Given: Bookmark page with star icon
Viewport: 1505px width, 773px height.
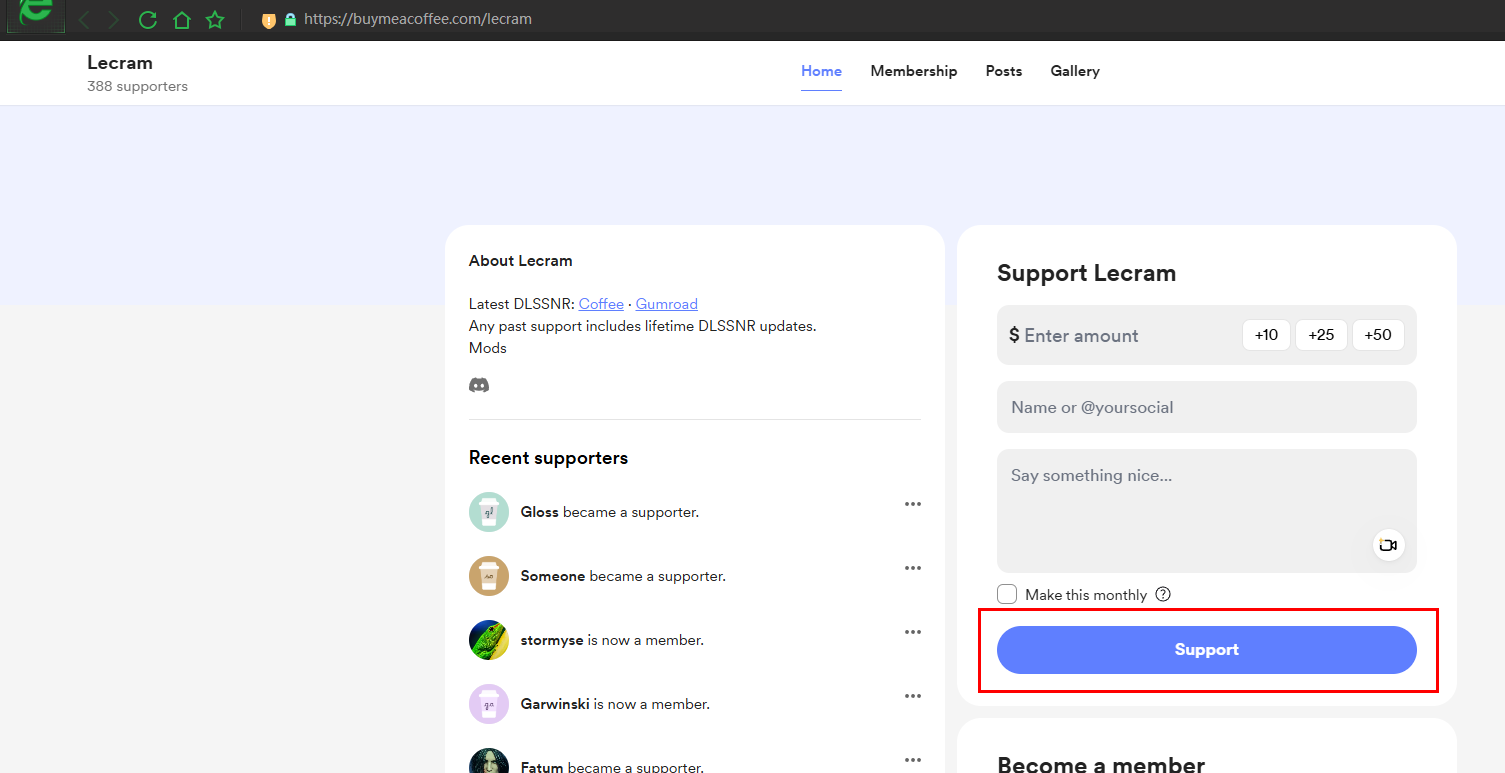Looking at the screenshot, I should coord(215,19).
